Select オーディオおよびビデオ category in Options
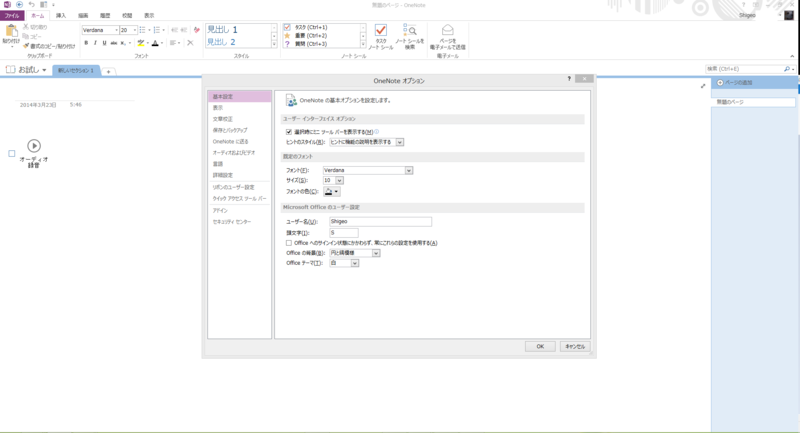The image size is (800, 433). pos(239,152)
